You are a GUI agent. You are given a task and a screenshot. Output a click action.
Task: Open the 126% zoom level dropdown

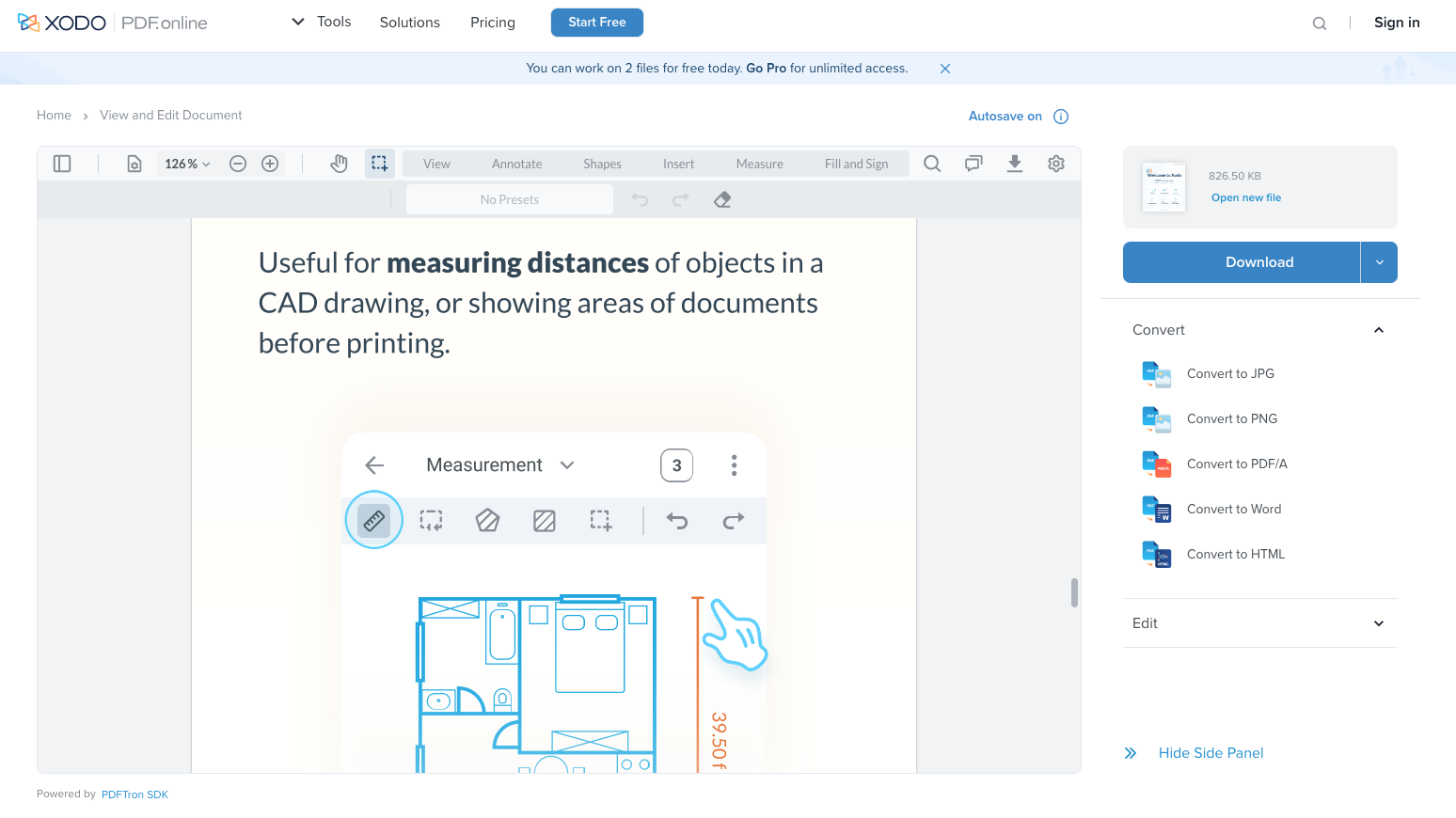coord(187,164)
